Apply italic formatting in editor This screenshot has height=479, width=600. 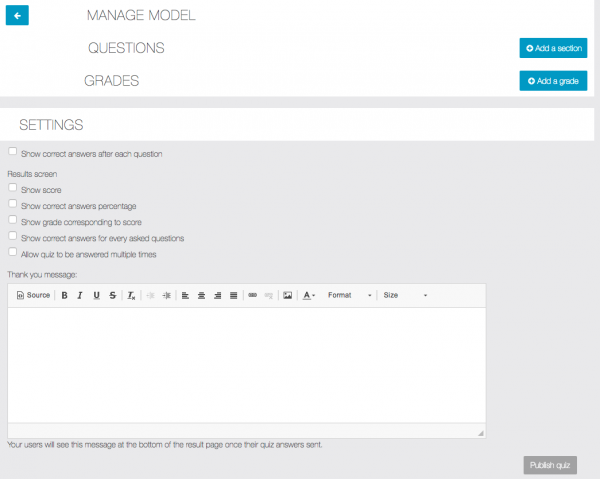(x=80, y=295)
